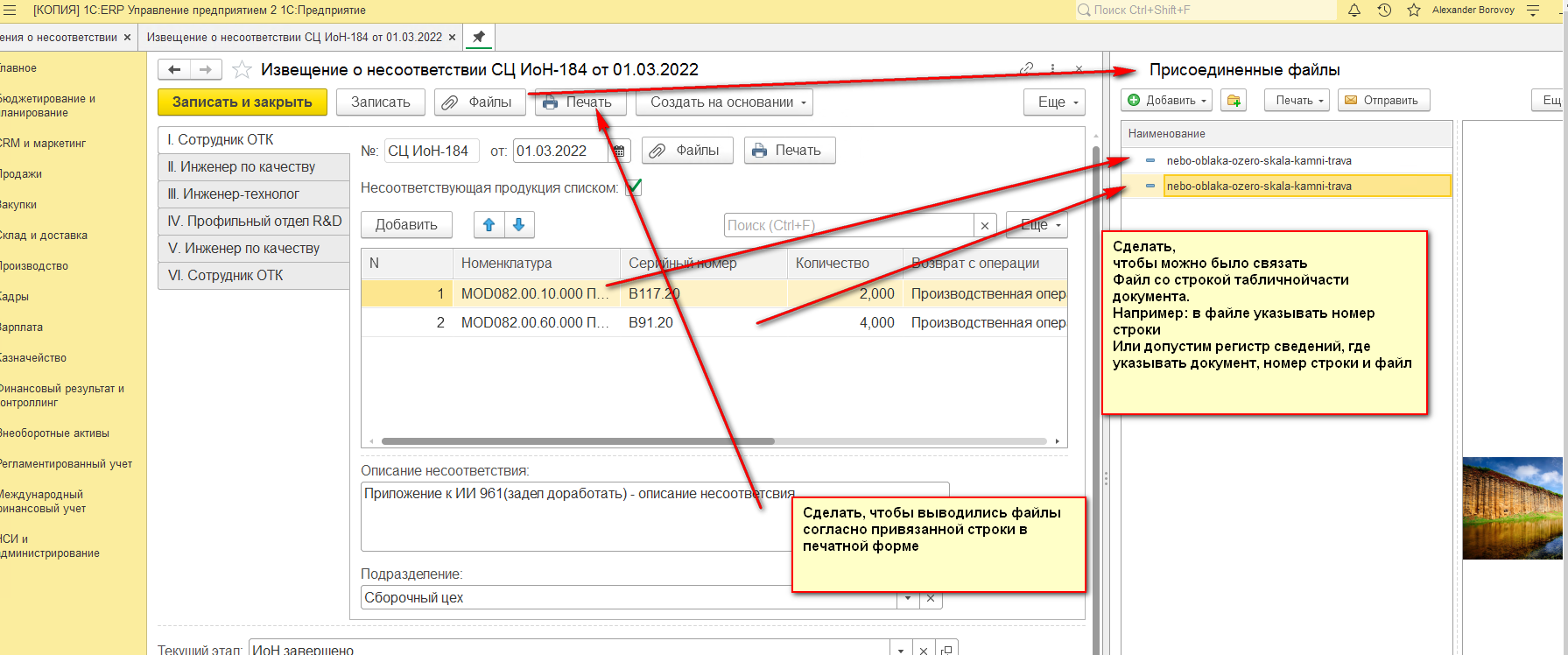Open the notifications bell icon

tap(1354, 11)
